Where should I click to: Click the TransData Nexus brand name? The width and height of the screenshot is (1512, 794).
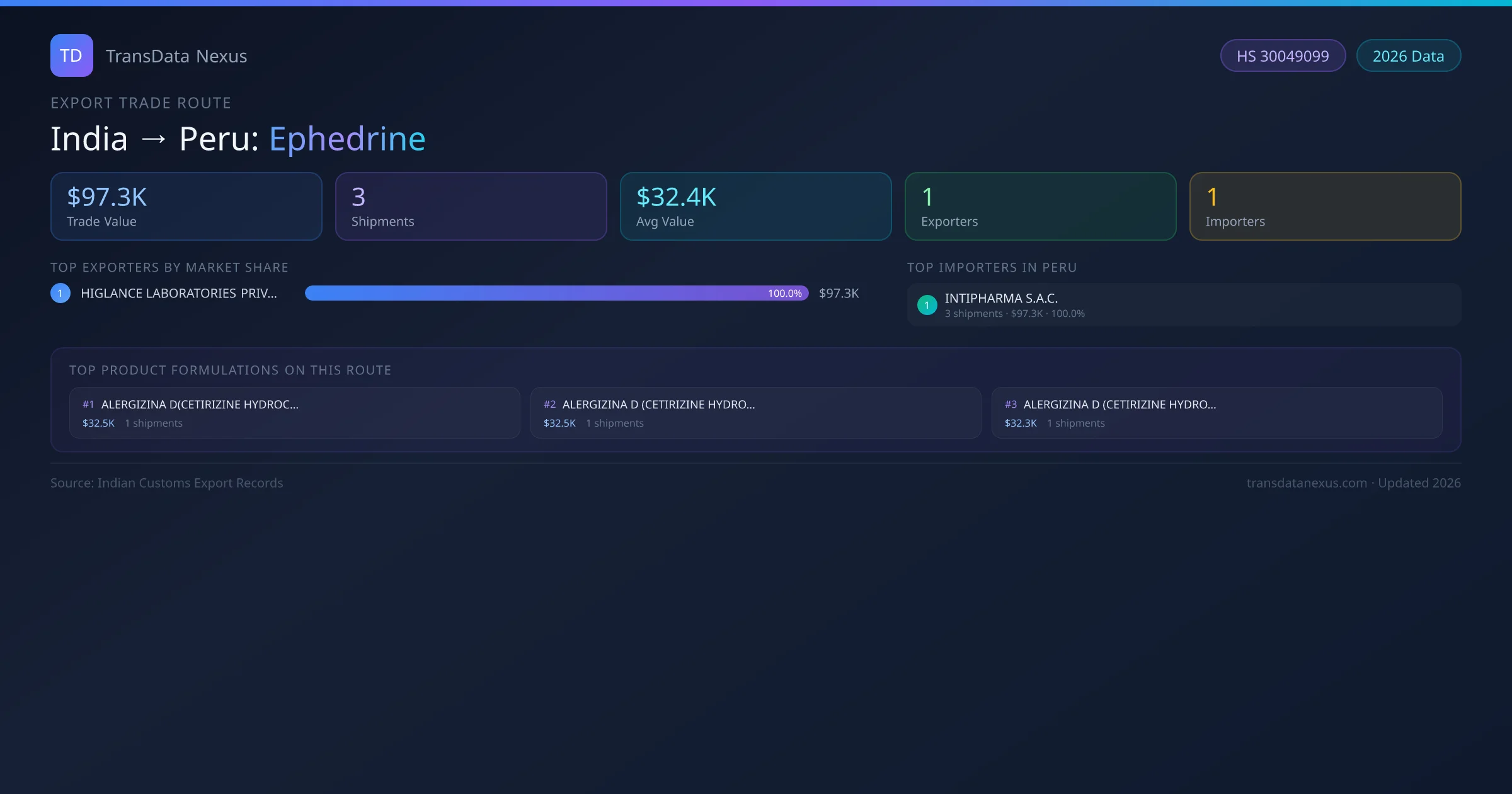(176, 56)
